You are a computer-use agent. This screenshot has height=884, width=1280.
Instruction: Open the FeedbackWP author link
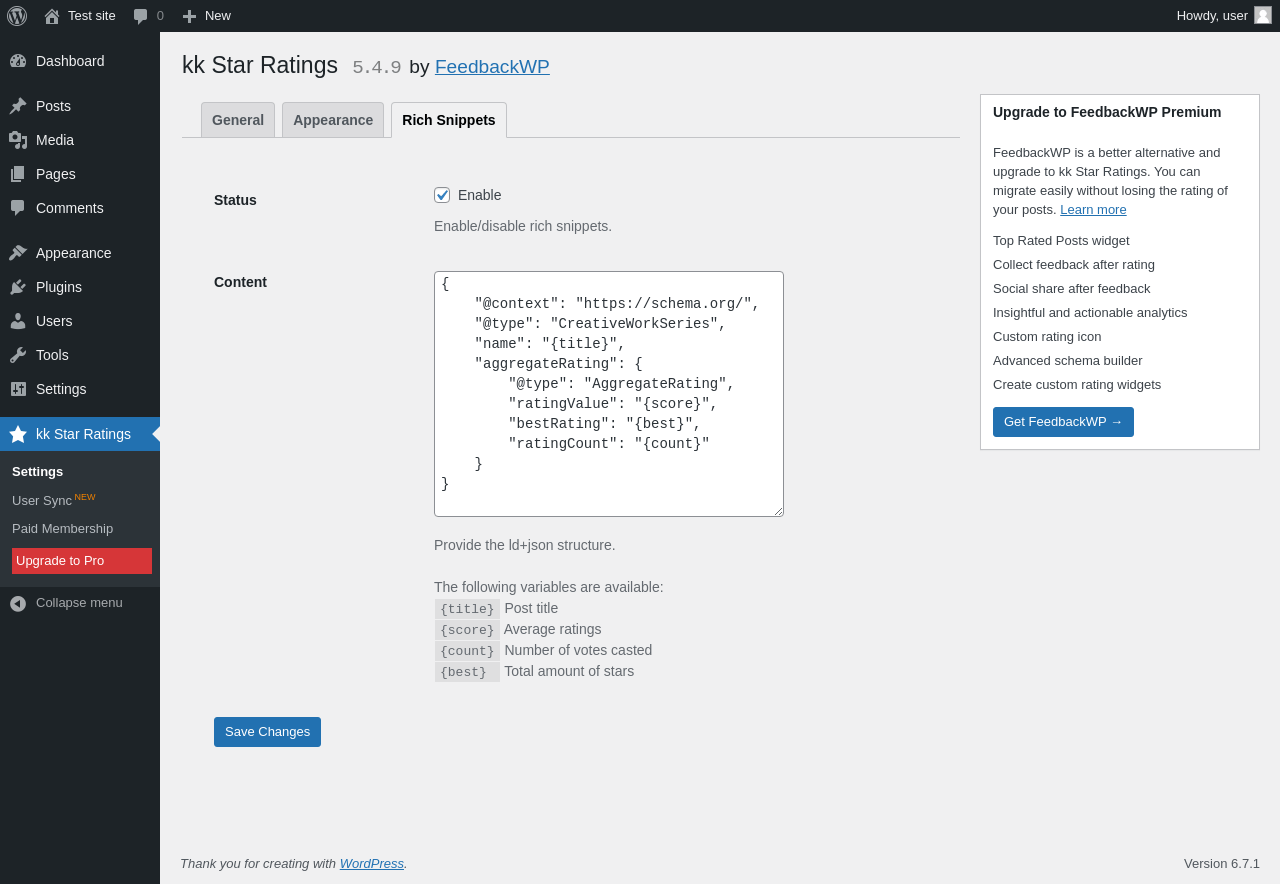492,67
